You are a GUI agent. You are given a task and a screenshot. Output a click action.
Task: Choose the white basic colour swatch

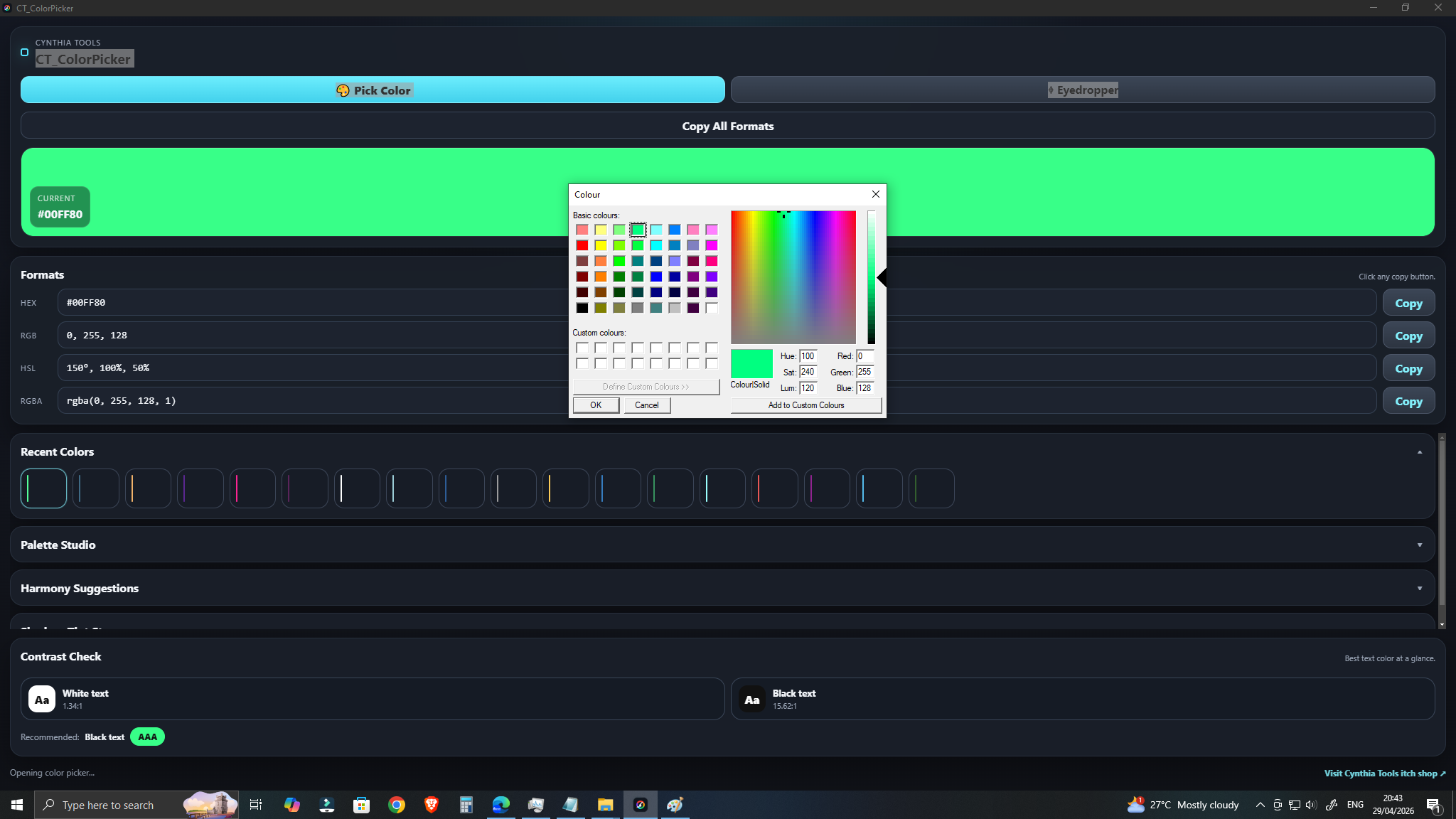712,308
